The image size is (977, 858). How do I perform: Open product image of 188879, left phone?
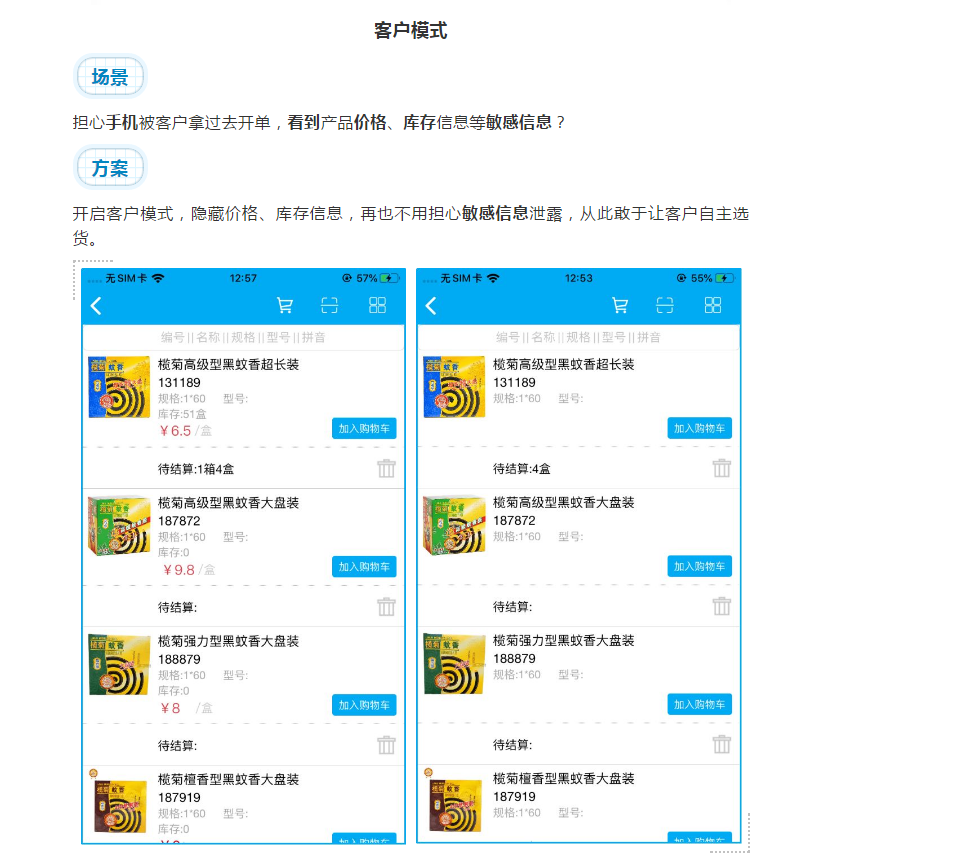coord(119,664)
